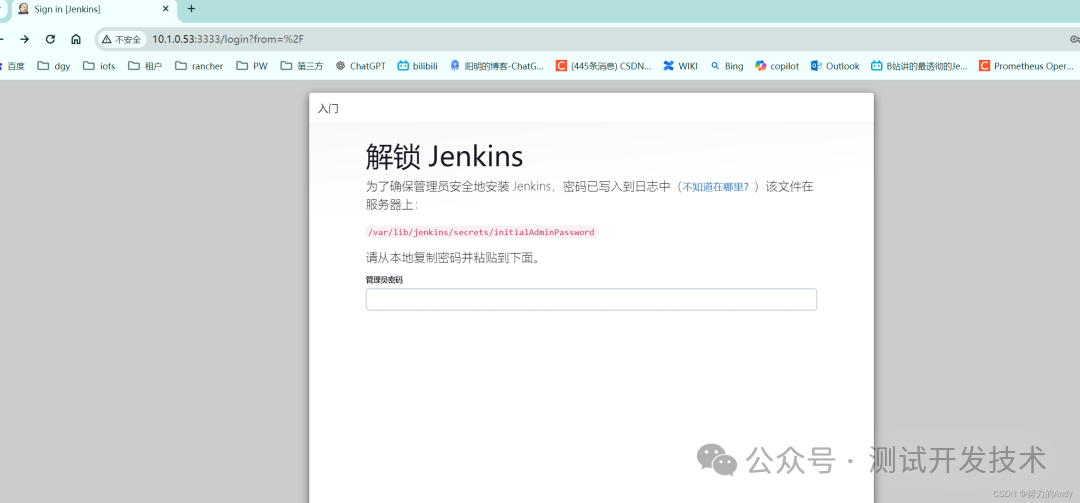Open the password key icon in address bar
The height and width of the screenshot is (503, 1080).
(1074, 39)
